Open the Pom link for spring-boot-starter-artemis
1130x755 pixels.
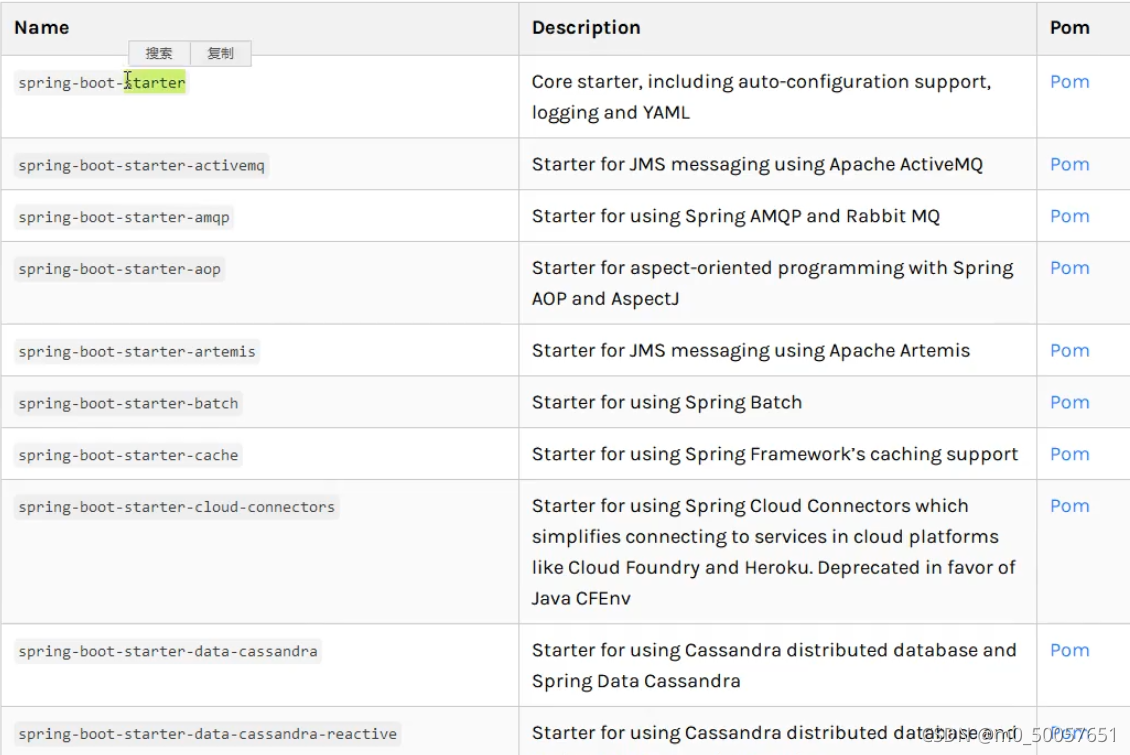1069,350
